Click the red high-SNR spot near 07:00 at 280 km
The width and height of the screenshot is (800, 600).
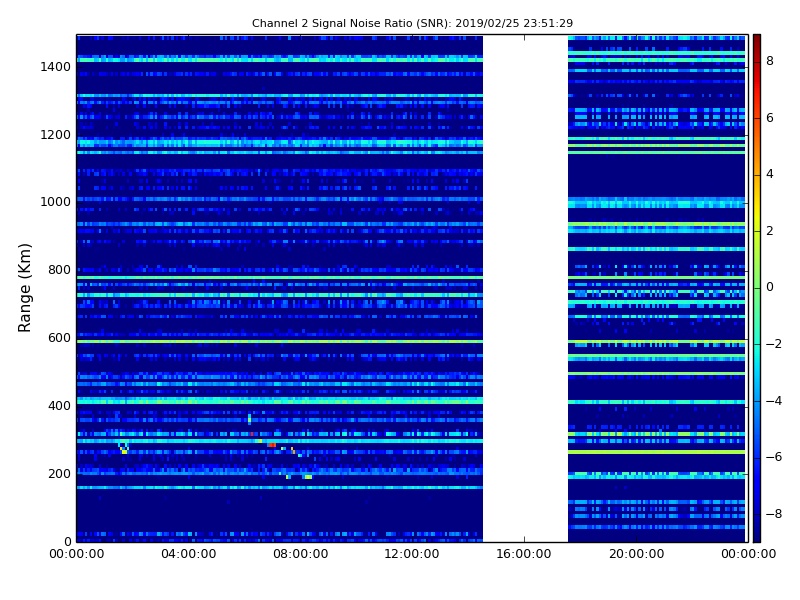tap(271, 445)
